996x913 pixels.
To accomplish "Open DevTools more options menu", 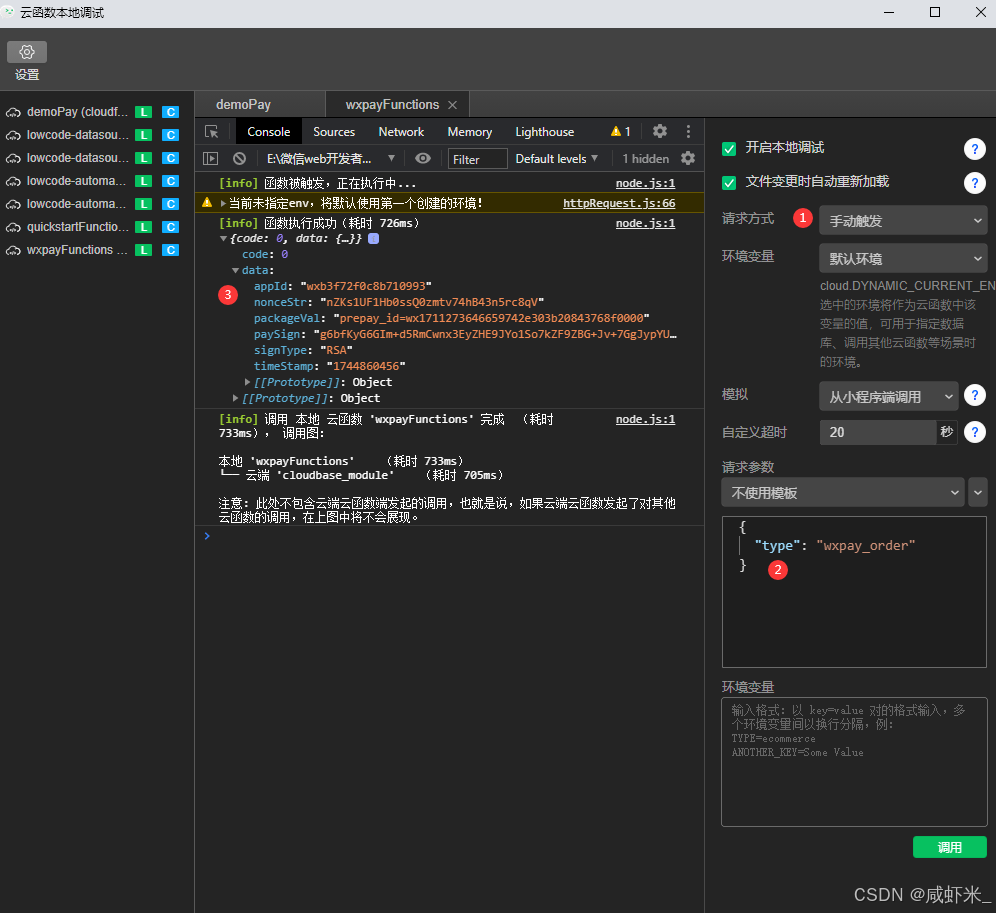I will (688, 132).
